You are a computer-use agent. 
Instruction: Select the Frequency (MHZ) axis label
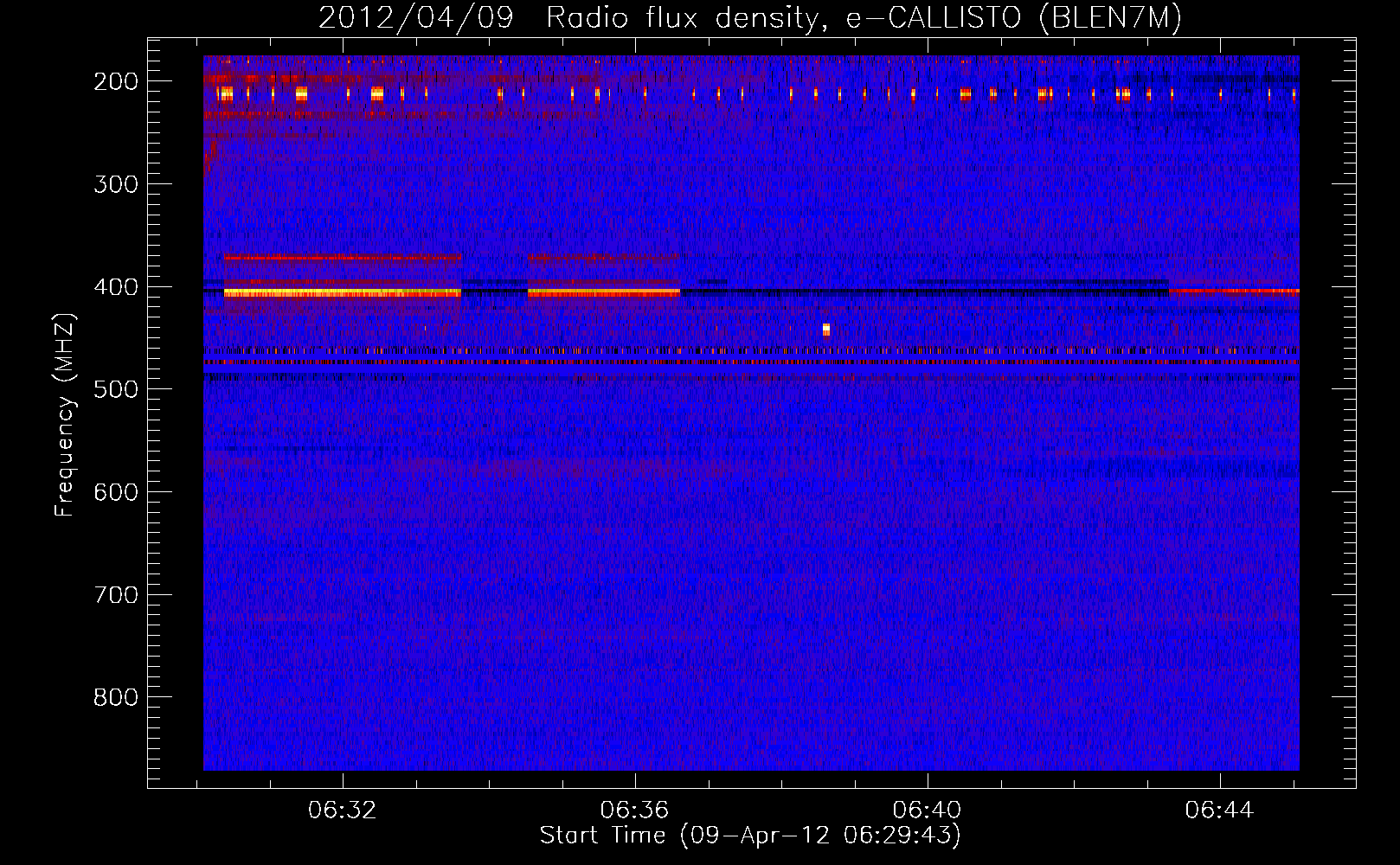65,414
